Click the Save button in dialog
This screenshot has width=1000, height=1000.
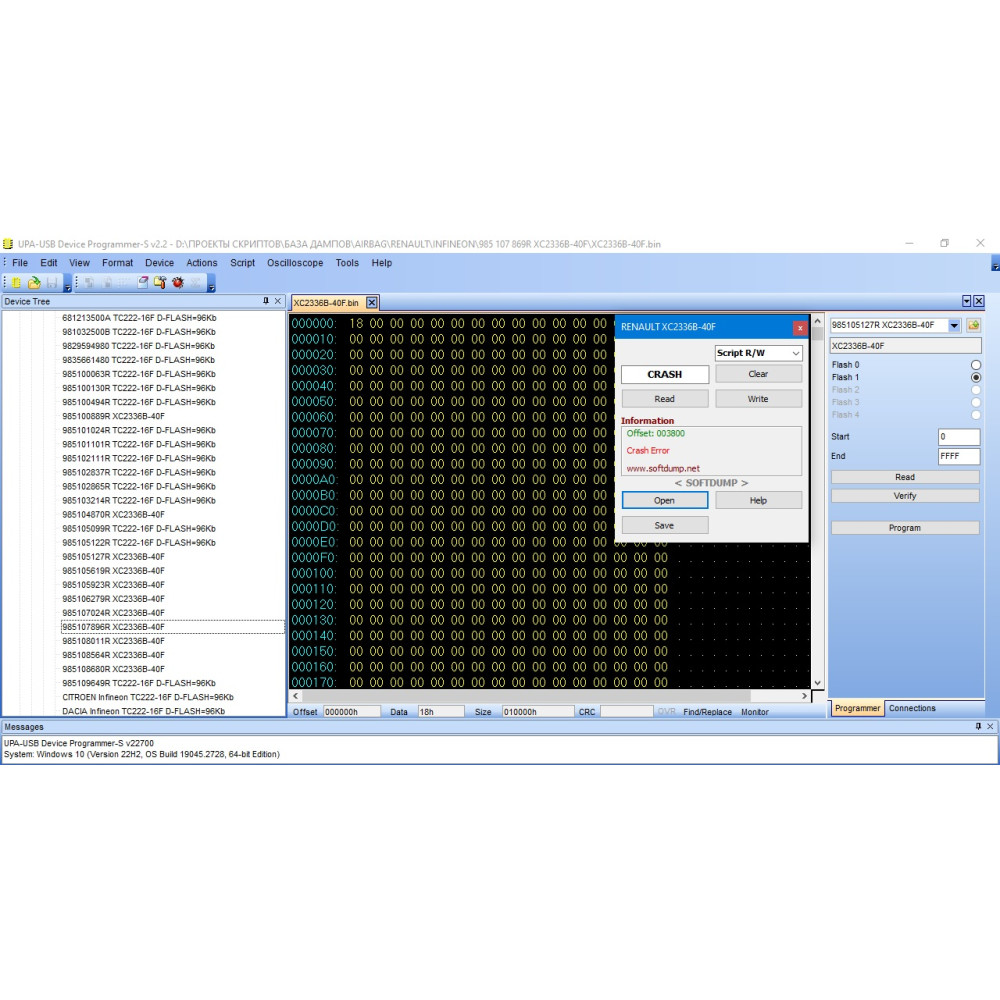665,526
